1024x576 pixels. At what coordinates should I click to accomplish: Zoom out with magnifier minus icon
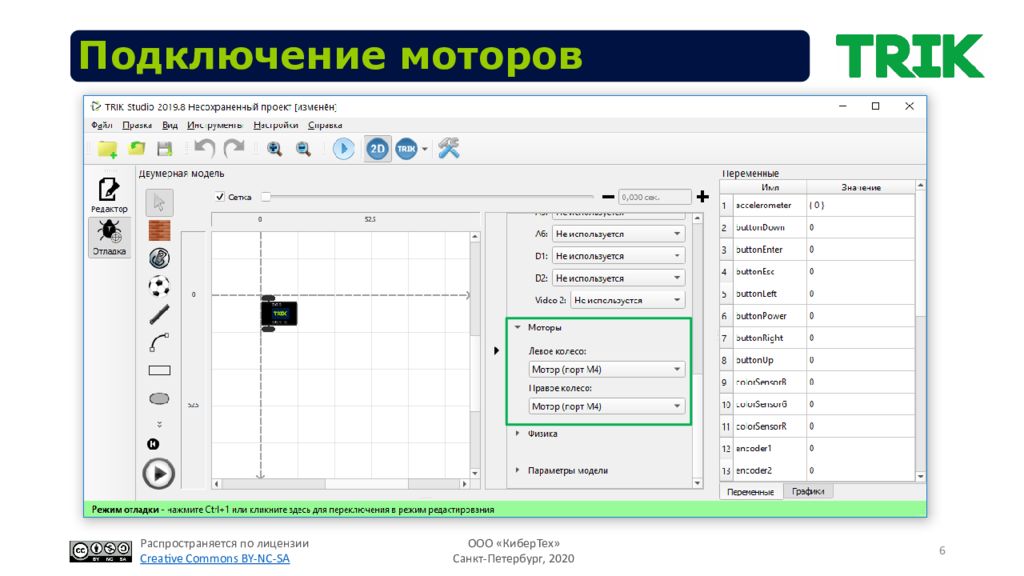click(303, 149)
